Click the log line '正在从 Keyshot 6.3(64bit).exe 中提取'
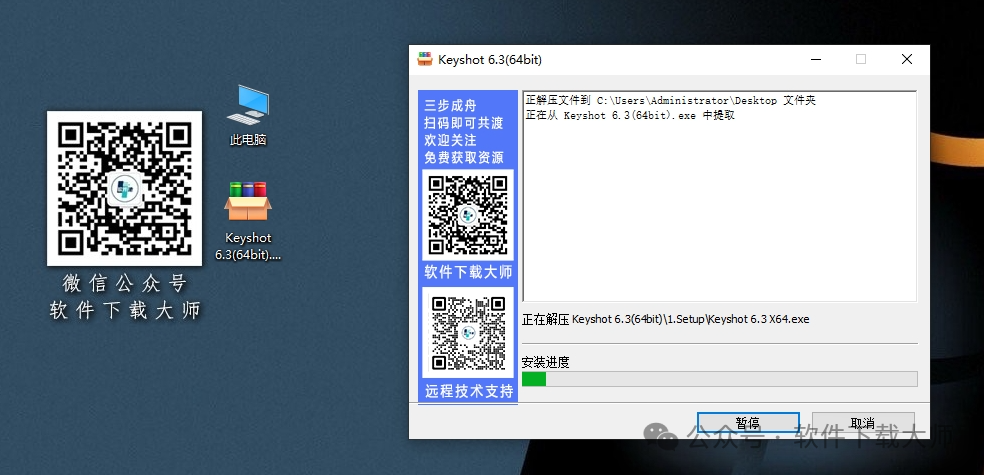 (629, 115)
